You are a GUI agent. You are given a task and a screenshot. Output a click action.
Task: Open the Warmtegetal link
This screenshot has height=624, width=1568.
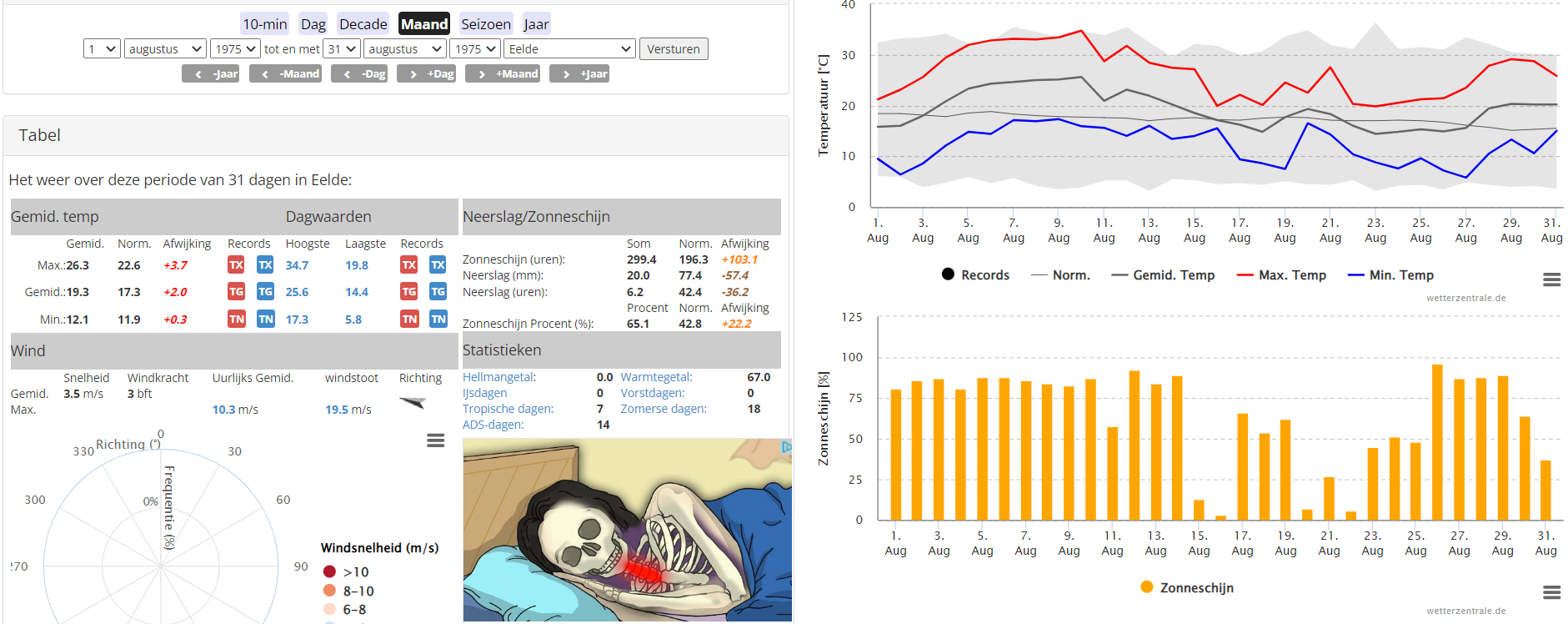(x=656, y=377)
